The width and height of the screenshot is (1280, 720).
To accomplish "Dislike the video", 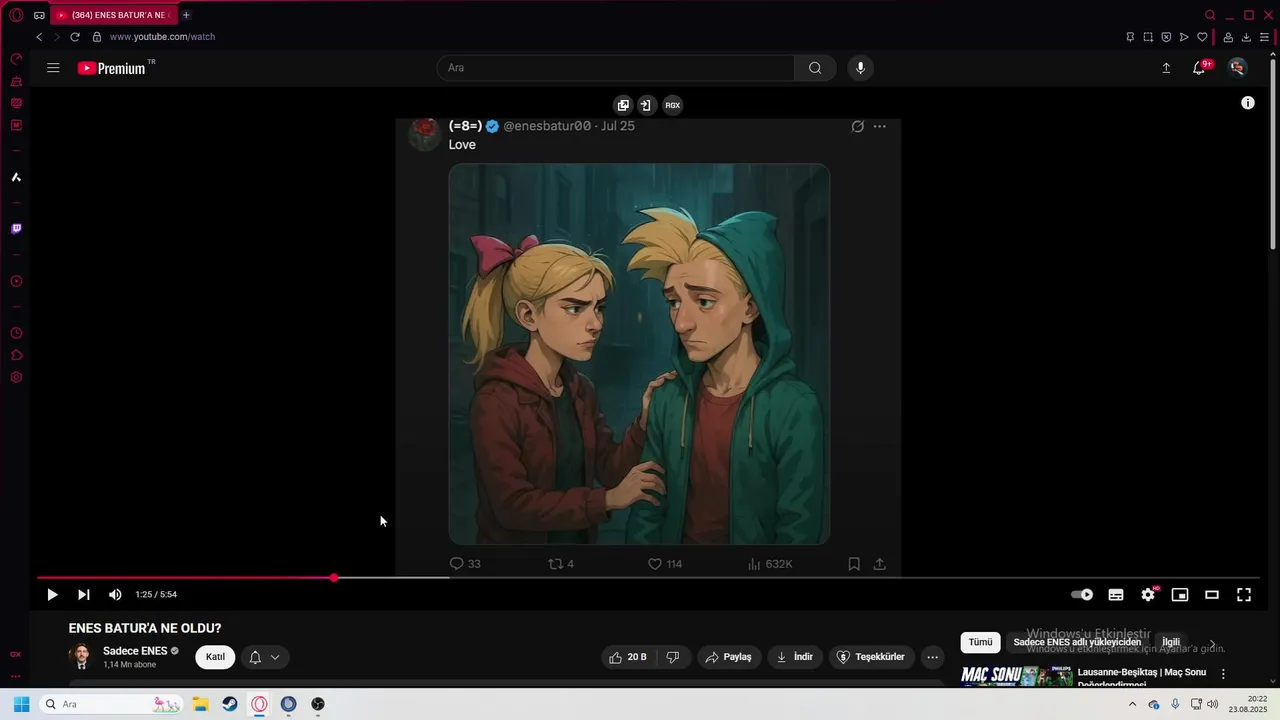I will tap(673, 657).
